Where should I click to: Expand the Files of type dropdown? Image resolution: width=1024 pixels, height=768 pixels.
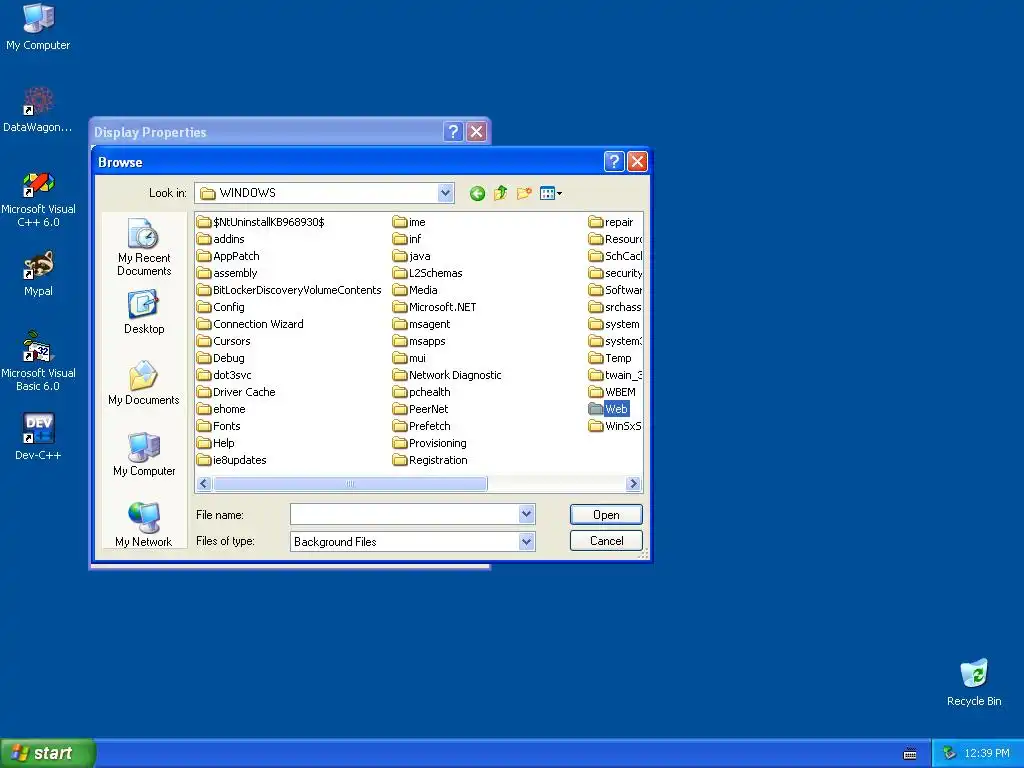(x=526, y=541)
